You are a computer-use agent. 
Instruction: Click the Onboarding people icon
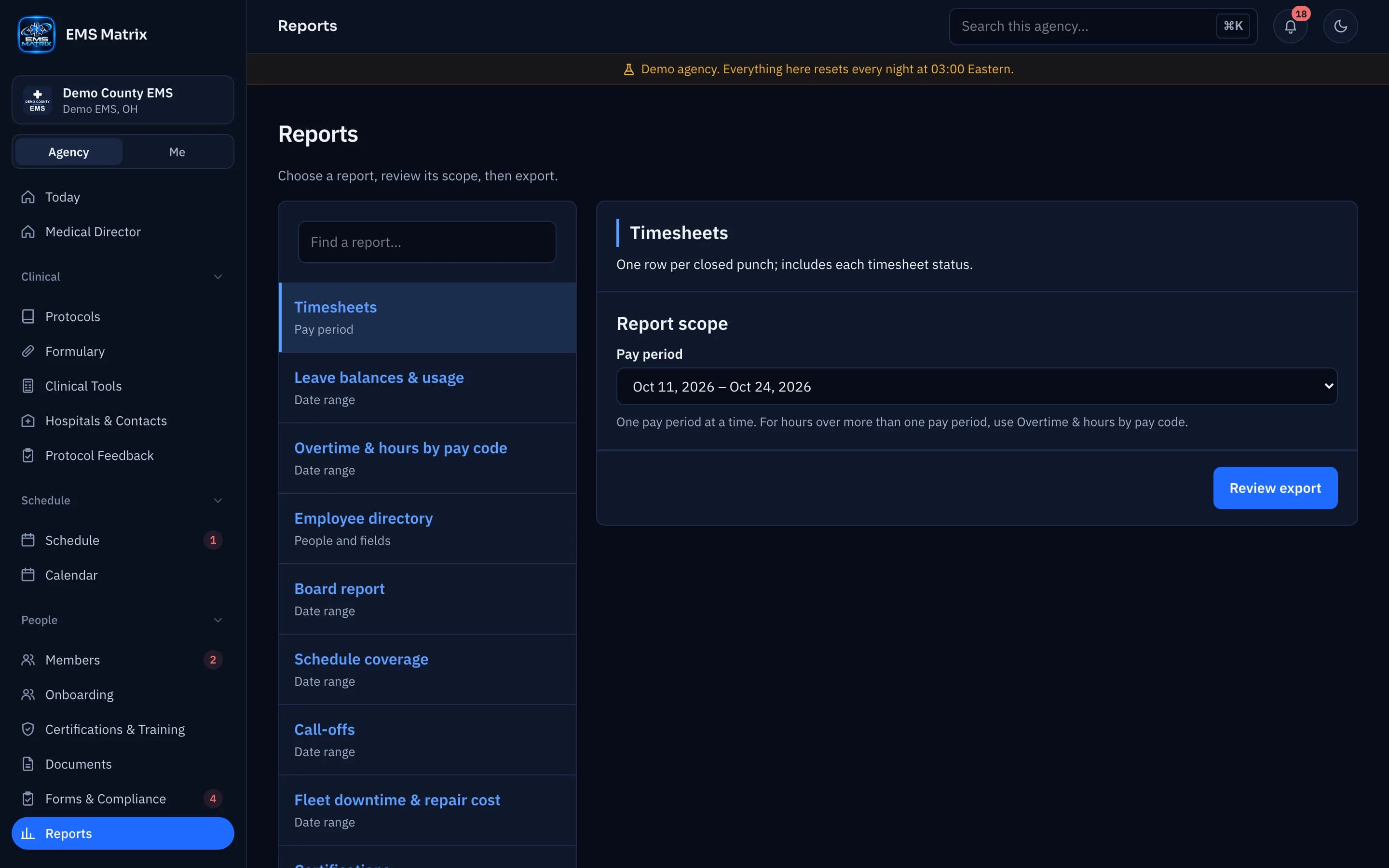(x=28, y=694)
